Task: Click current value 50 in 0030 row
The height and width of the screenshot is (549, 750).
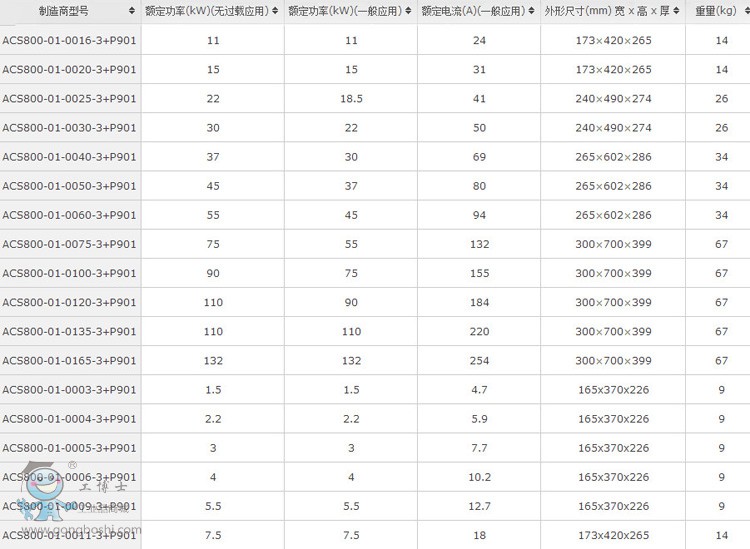Action: [479, 128]
